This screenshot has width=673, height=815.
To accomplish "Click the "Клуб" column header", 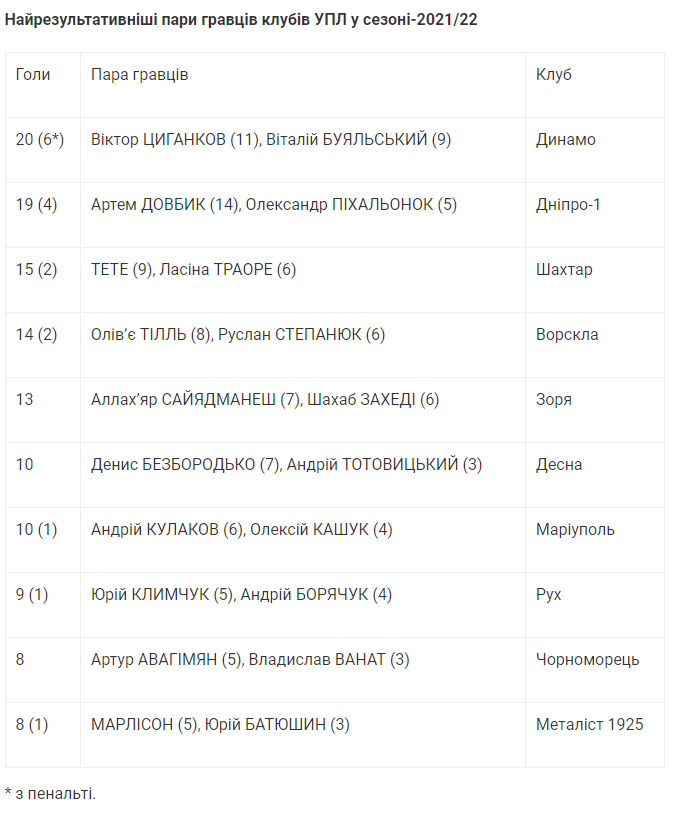I will pos(554,75).
